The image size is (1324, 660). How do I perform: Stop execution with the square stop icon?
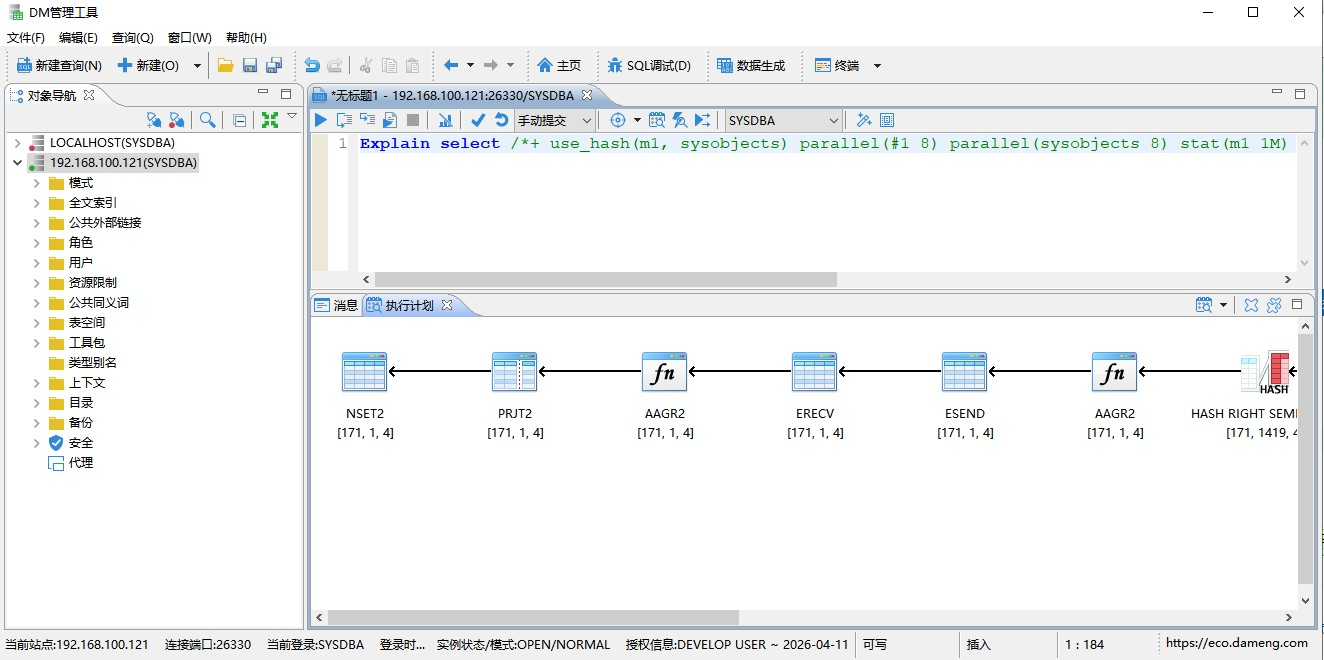pos(414,119)
